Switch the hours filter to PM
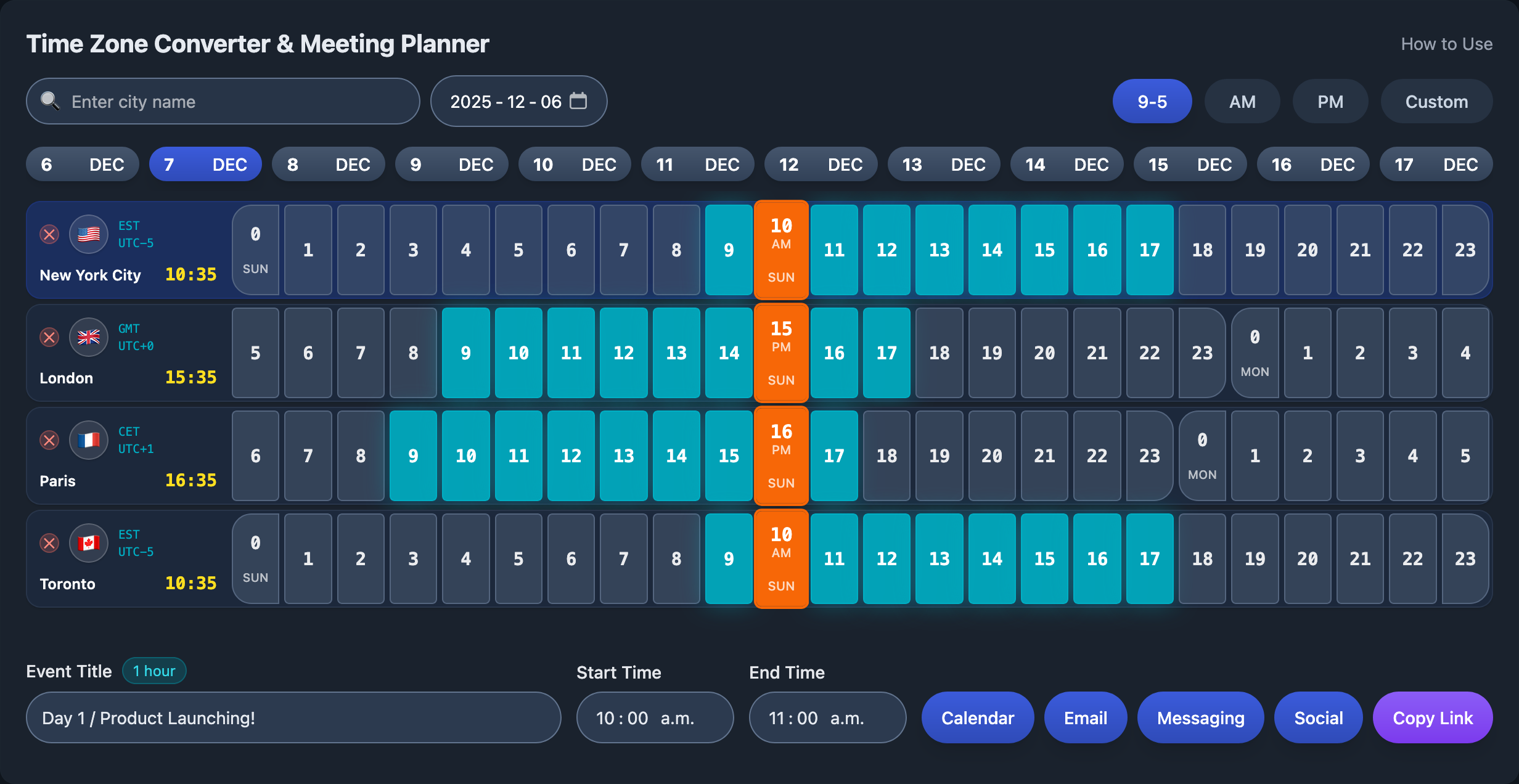Screen dimensions: 1519x784 pos(1330,102)
